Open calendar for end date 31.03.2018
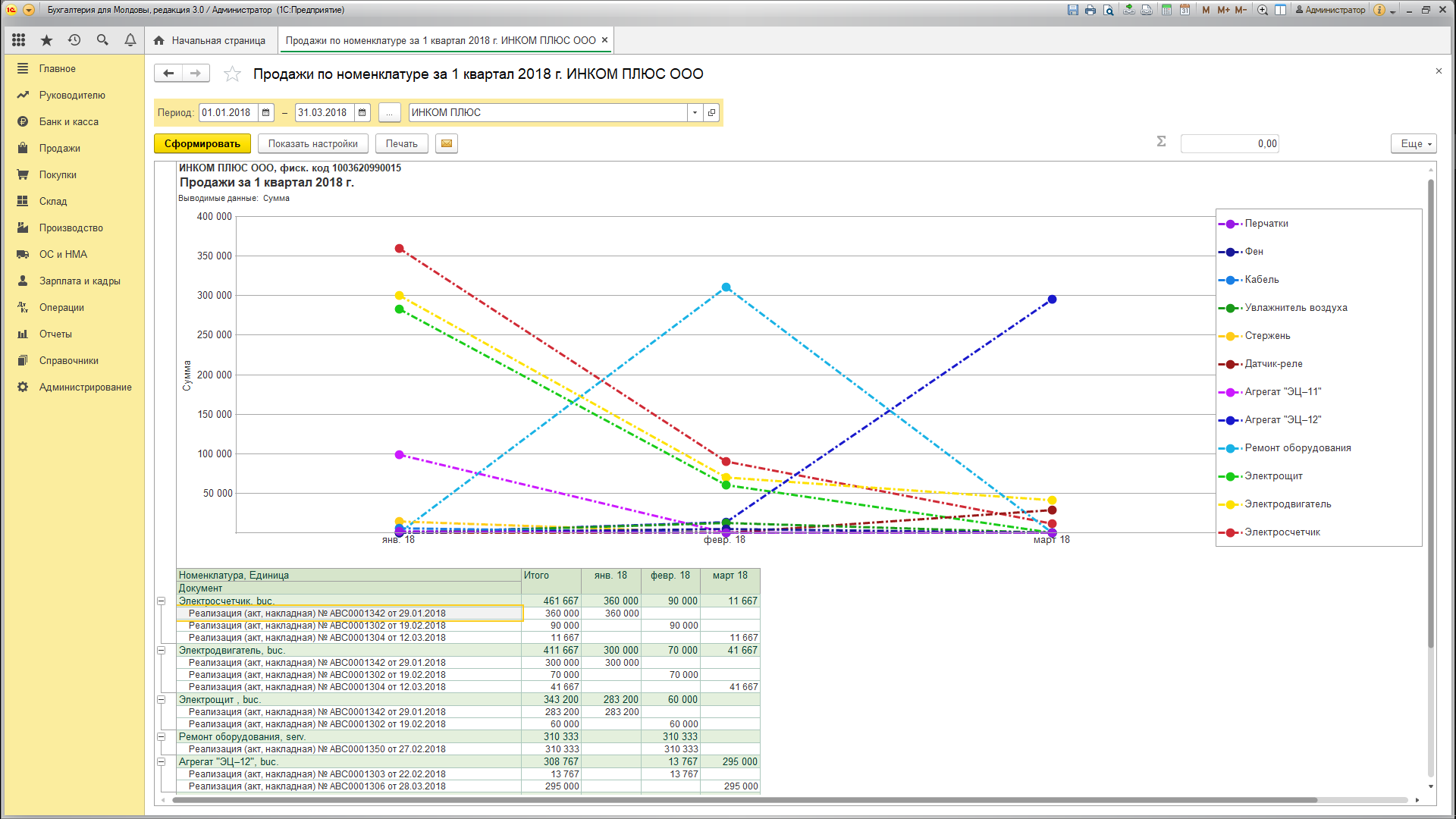This screenshot has height=819, width=1456. (362, 112)
